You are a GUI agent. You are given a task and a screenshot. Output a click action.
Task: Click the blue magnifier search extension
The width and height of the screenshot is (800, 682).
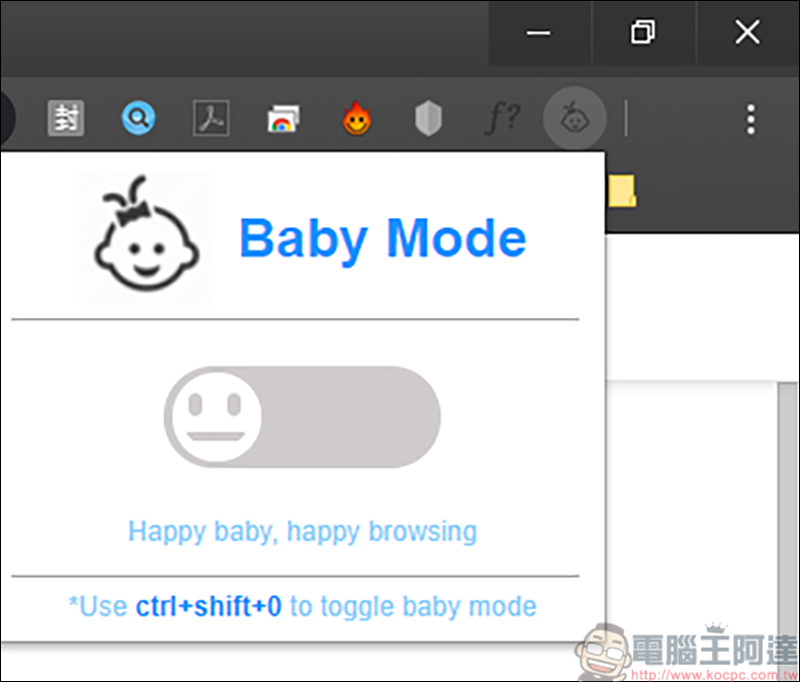(x=139, y=120)
